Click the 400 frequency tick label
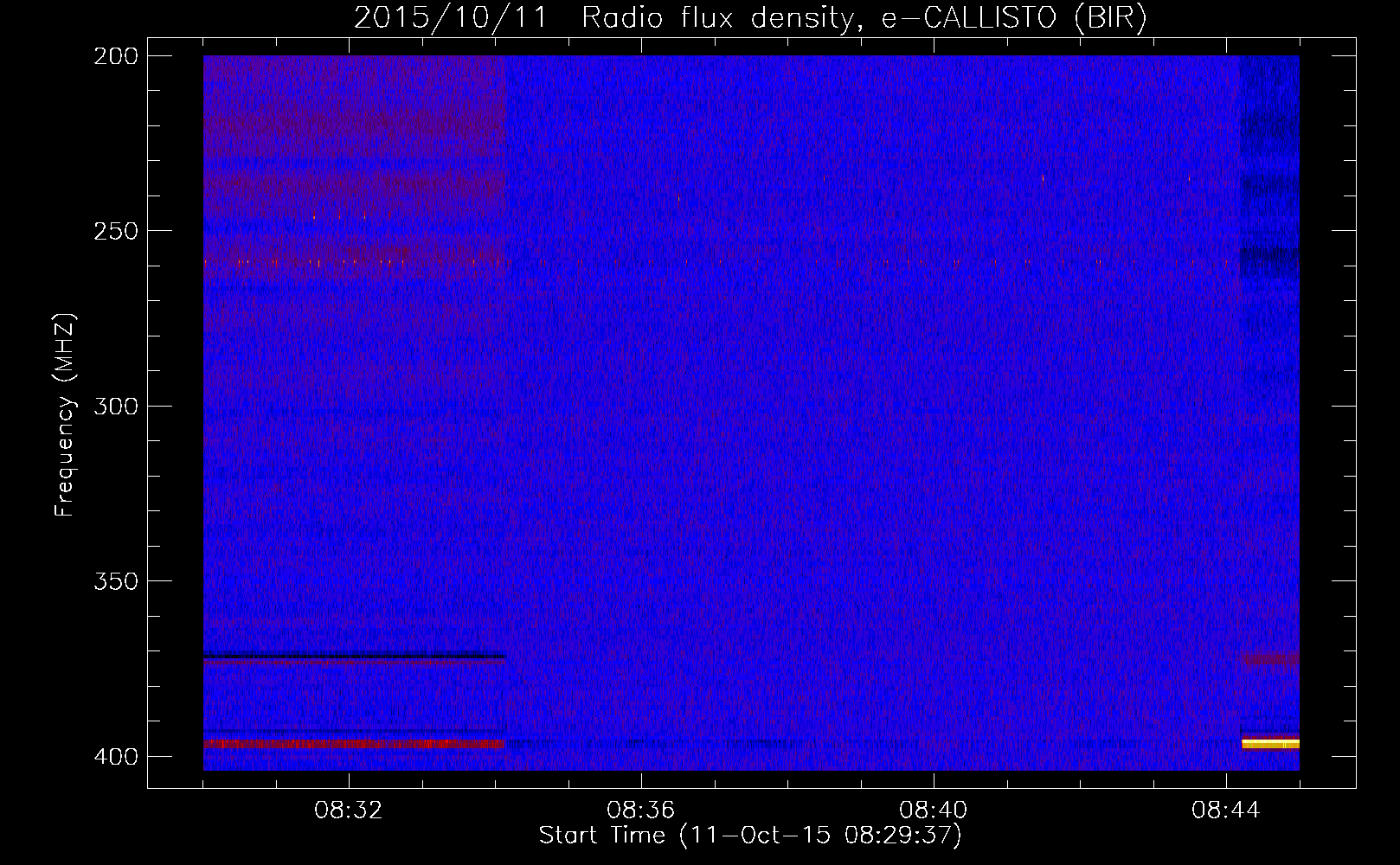This screenshot has height=865, width=1400. point(116,756)
